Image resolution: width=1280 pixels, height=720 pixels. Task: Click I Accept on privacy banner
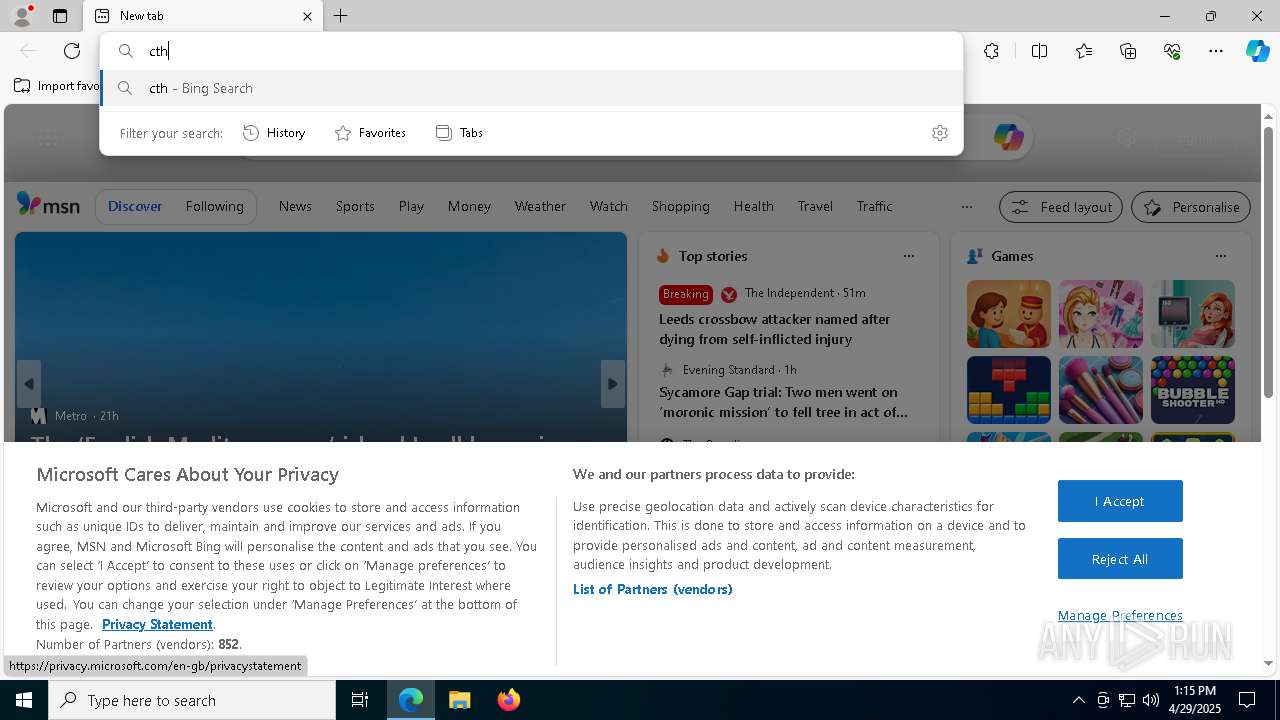(x=1120, y=501)
